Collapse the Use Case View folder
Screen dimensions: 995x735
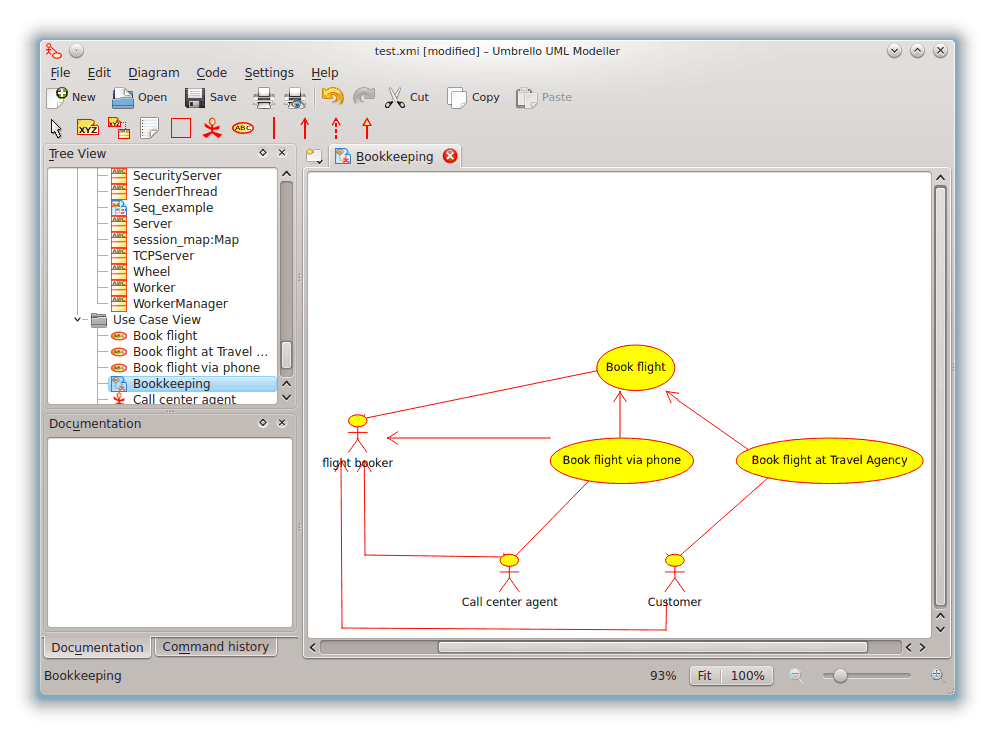point(78,320)
